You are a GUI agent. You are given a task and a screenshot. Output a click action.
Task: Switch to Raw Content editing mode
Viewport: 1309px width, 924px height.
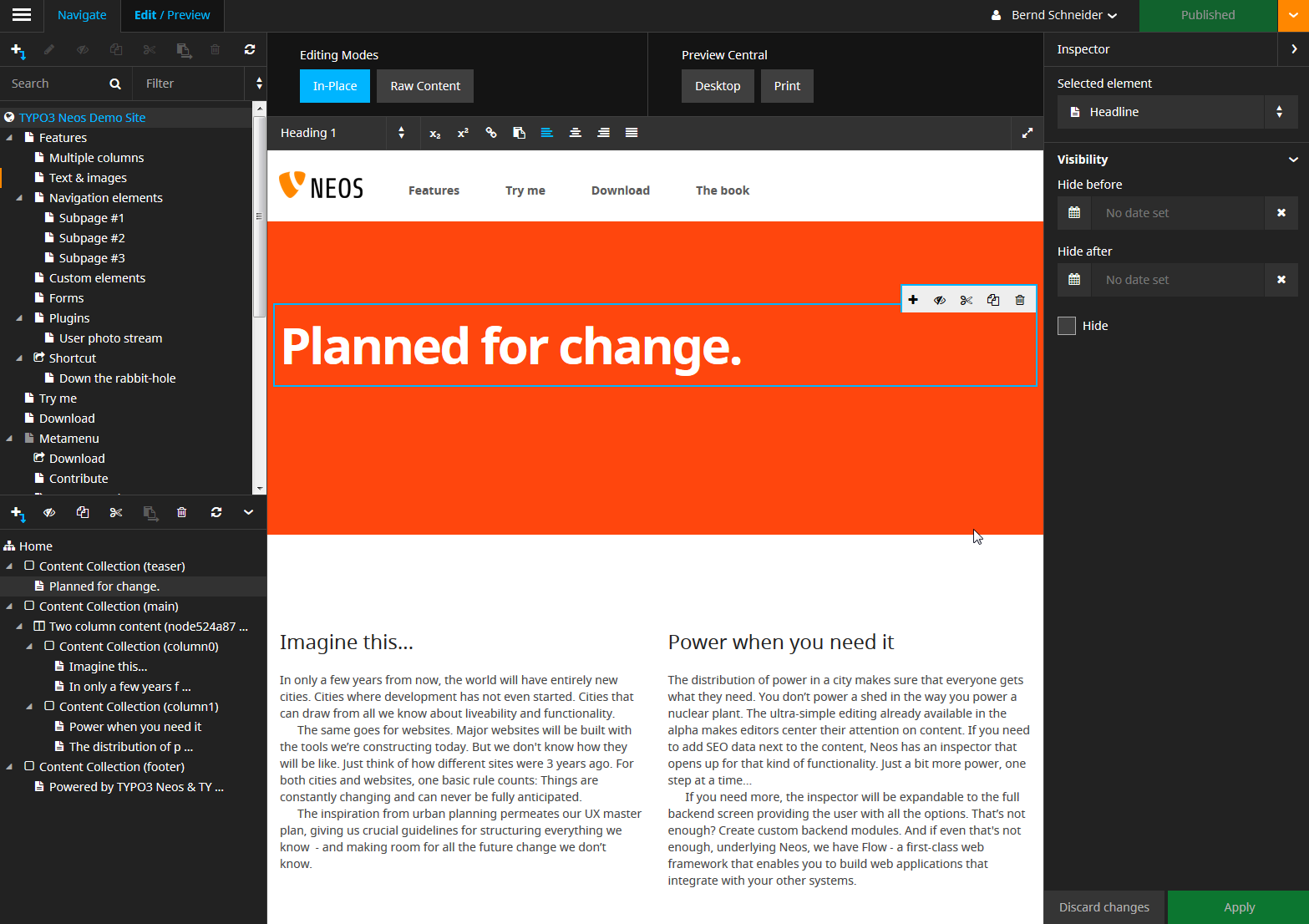(425, 86)
